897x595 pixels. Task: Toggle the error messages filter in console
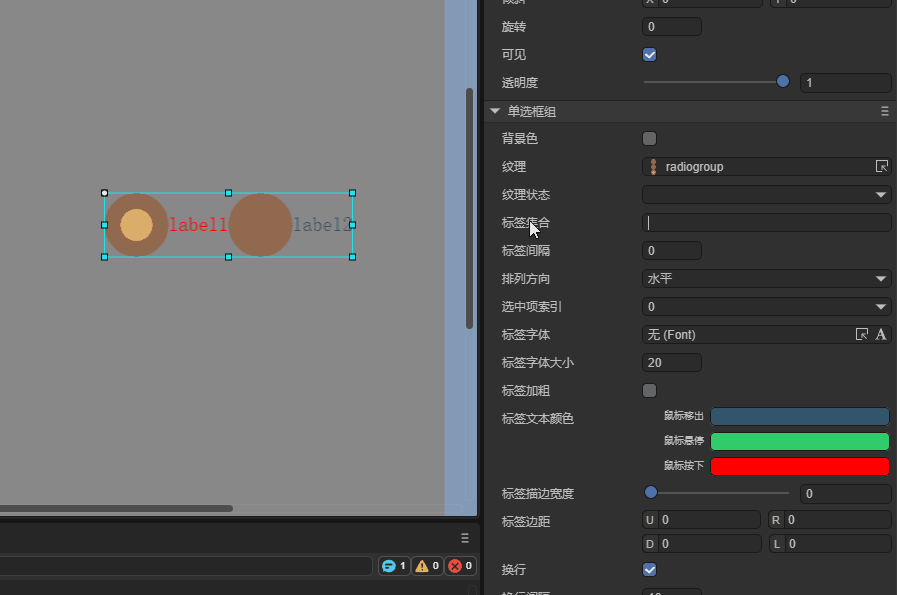coord(460,566)
